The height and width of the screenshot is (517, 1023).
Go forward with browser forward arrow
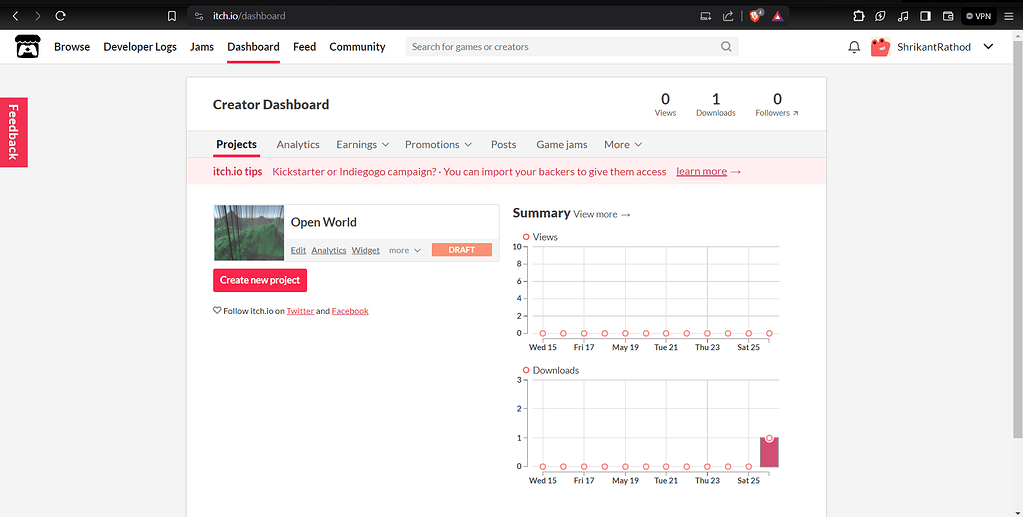click(38, 16)
